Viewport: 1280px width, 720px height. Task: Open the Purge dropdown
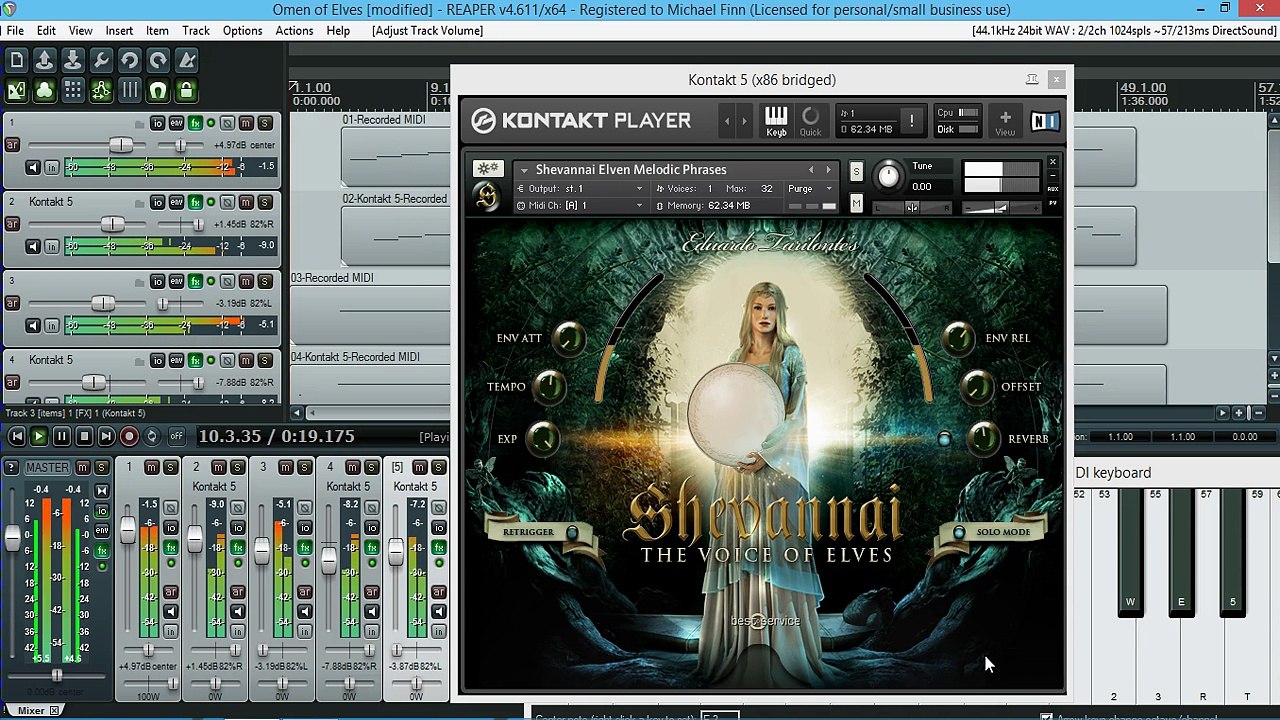[809, 189]
